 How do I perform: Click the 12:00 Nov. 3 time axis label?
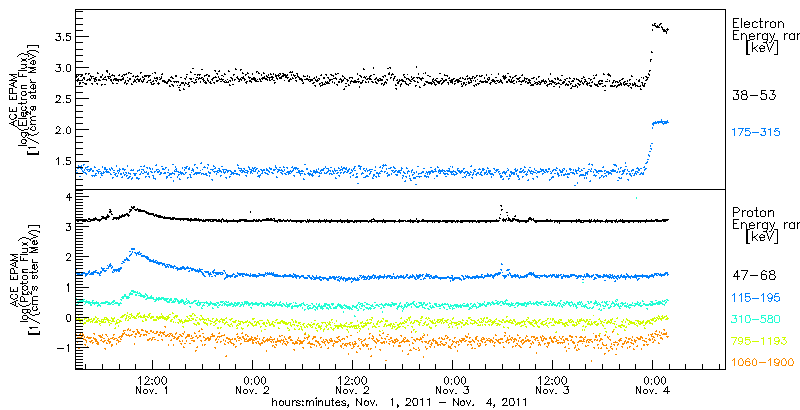[x=553, y=385]
